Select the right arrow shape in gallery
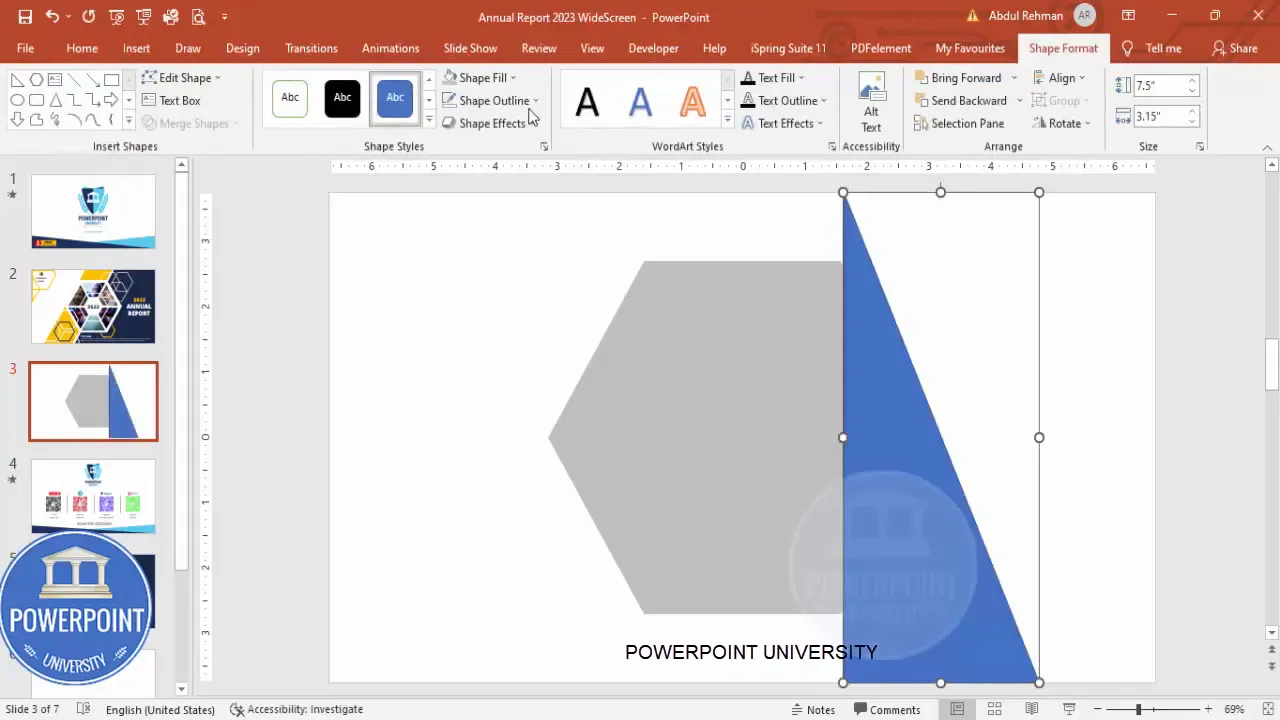 [111, 100]
